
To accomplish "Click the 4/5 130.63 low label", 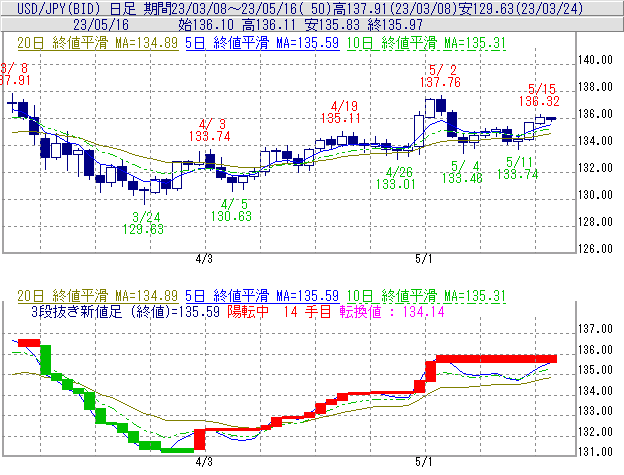I will pos(232,210).
